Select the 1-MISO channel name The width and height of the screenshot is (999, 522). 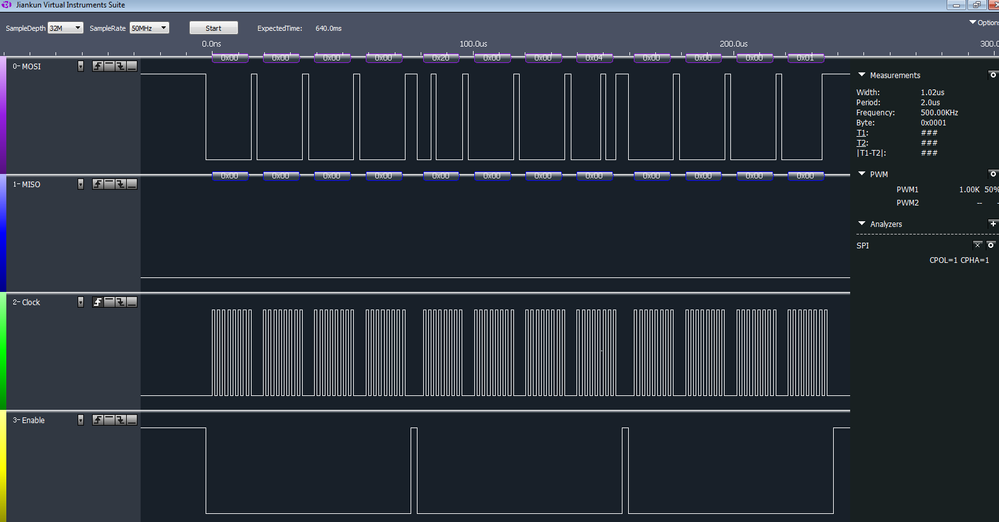[27, 184]
